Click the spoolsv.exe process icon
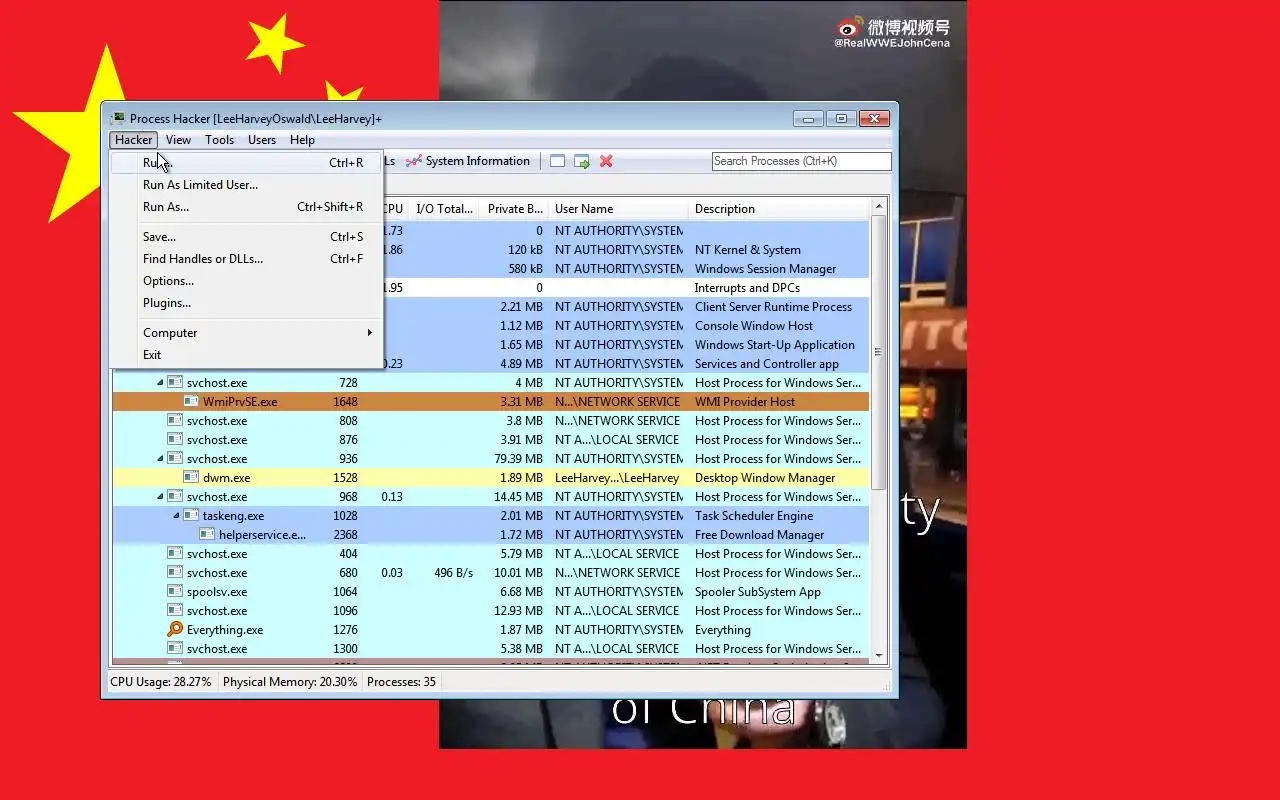 [x=175, y=592]
